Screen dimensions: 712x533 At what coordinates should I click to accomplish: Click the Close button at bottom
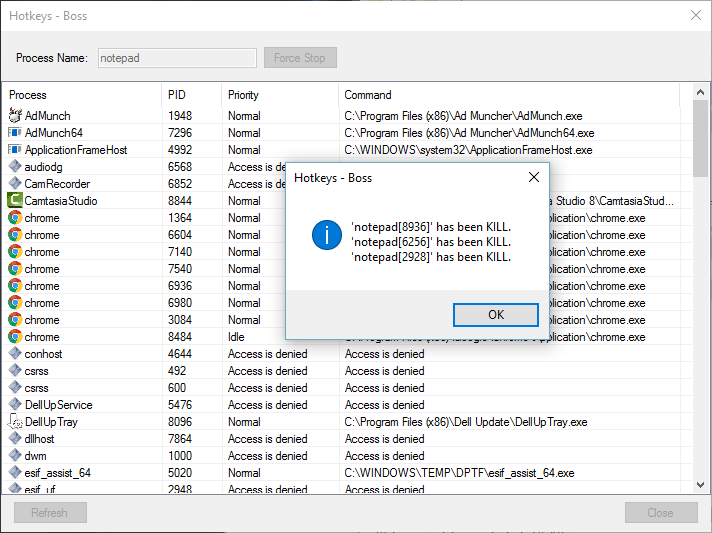(x=661, y=513)
